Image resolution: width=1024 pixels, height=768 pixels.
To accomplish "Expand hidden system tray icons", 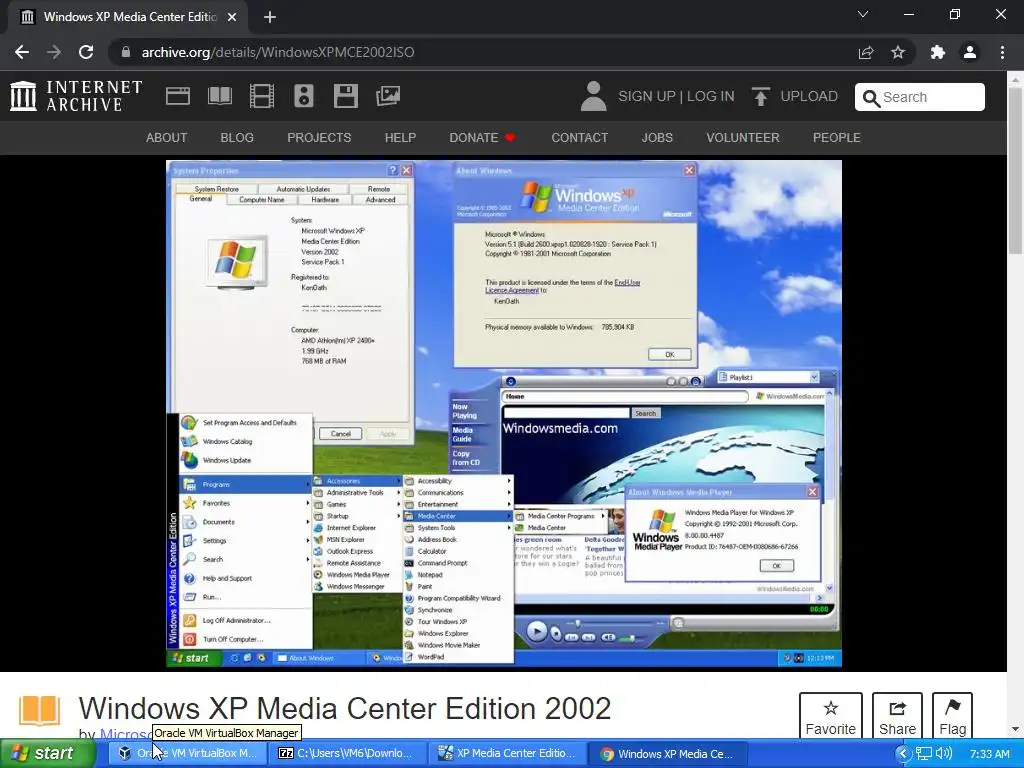I will 903,754.
